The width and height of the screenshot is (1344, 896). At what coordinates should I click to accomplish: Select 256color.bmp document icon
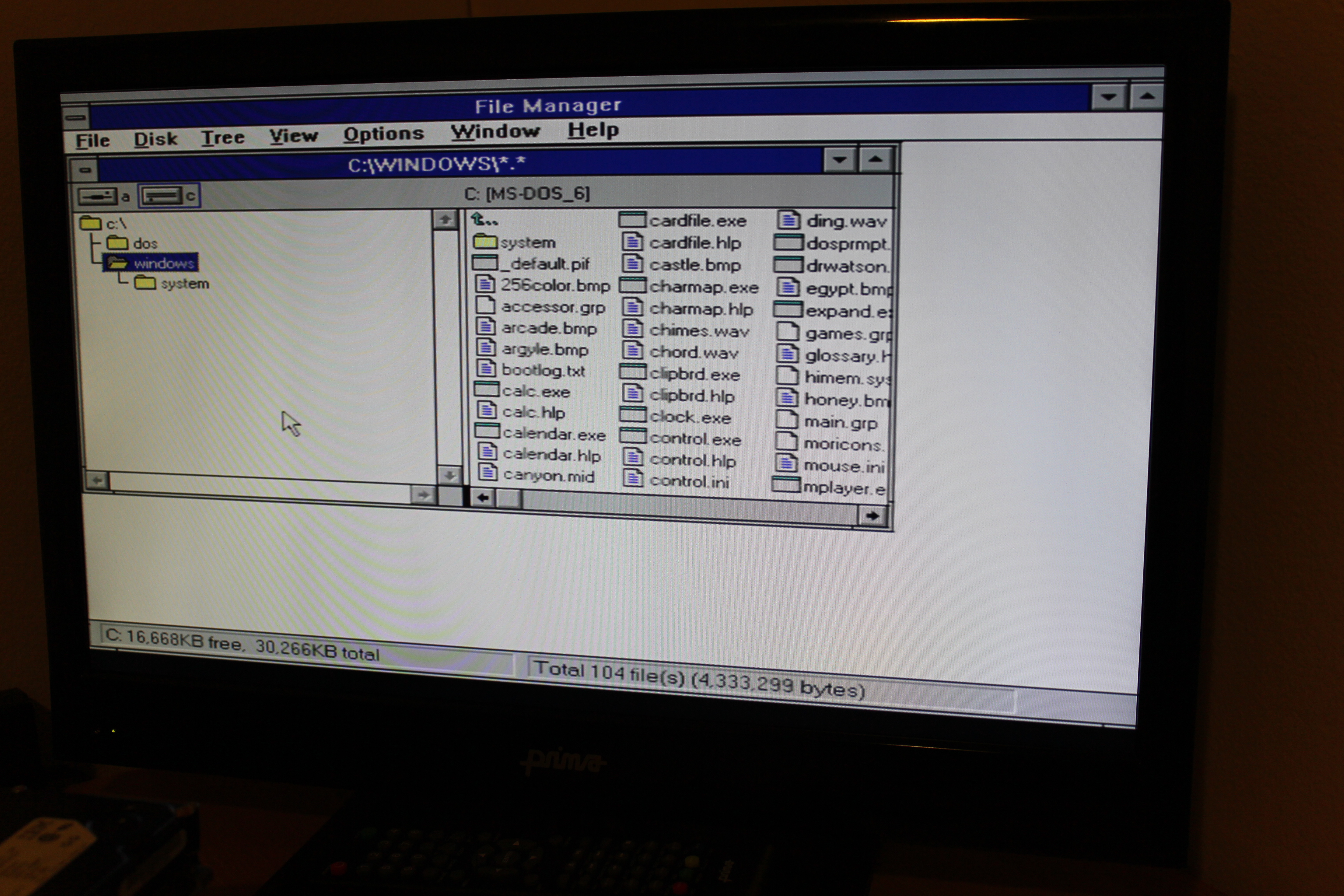click(486, 284)
